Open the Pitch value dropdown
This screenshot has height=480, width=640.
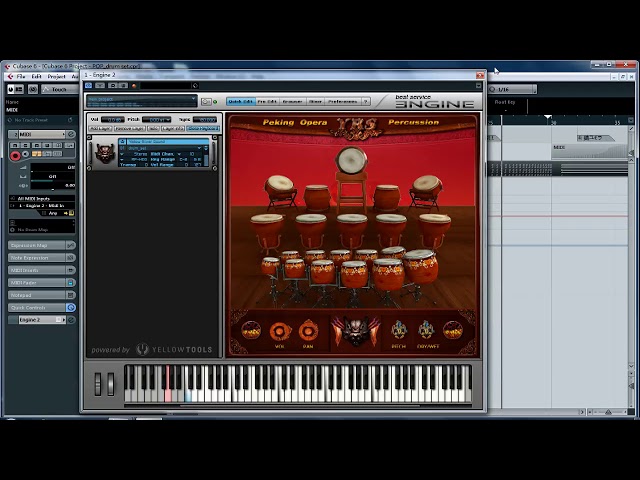coord(156,120)
